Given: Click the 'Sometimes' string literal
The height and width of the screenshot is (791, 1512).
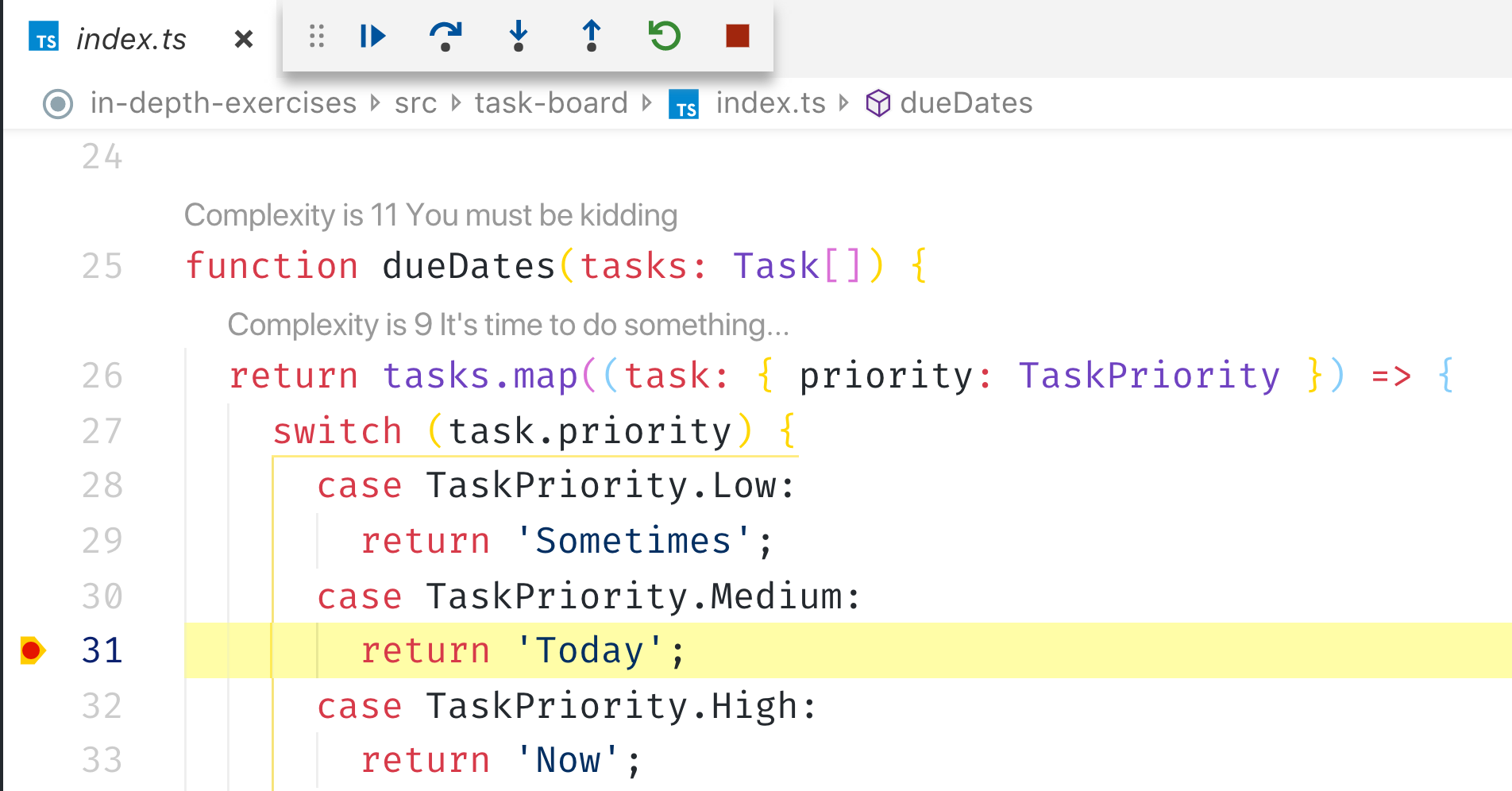Looking at the screenshot, I should click(x=633, y=541).
